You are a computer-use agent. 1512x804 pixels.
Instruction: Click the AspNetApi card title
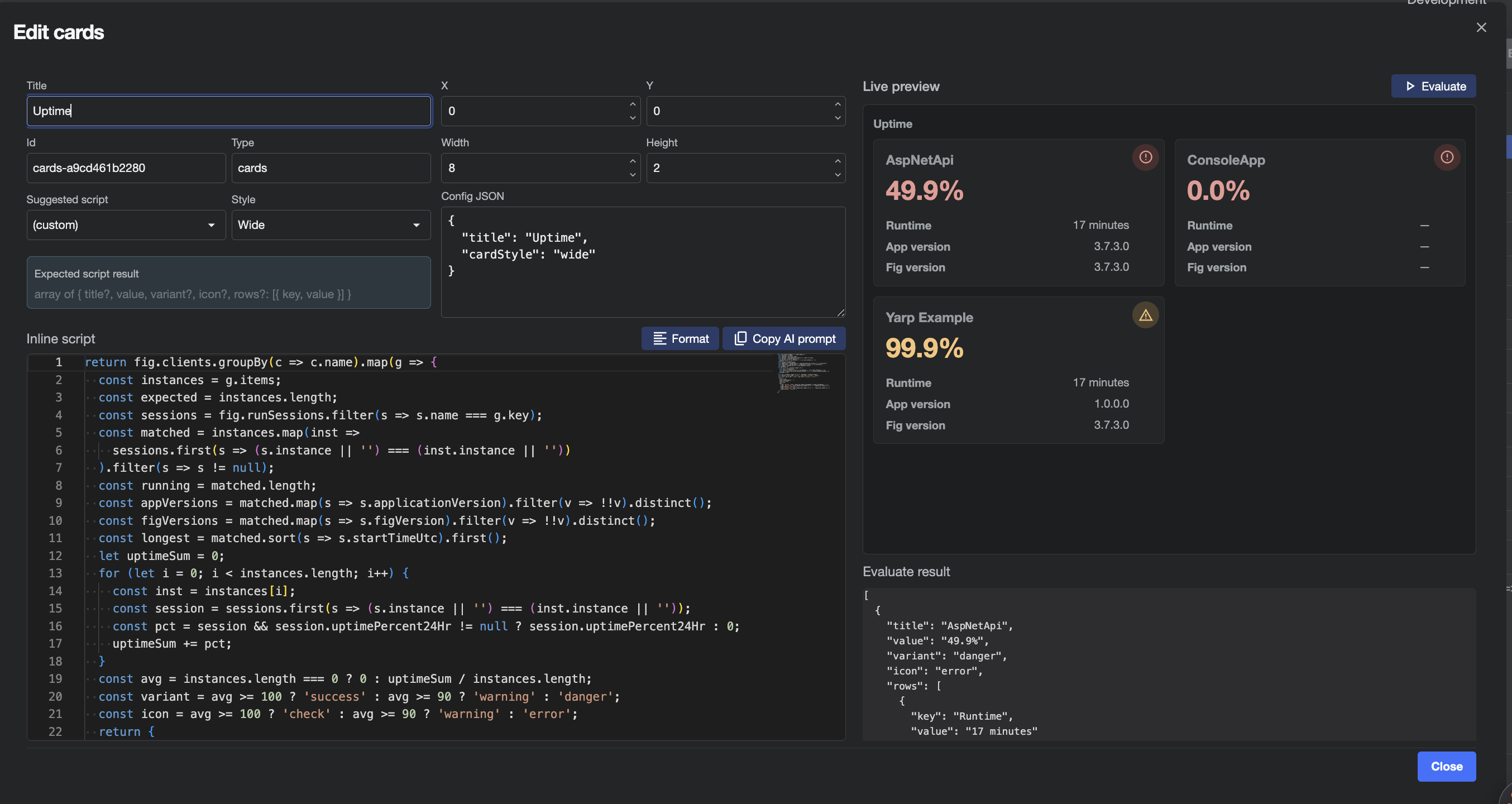point(919,160)
